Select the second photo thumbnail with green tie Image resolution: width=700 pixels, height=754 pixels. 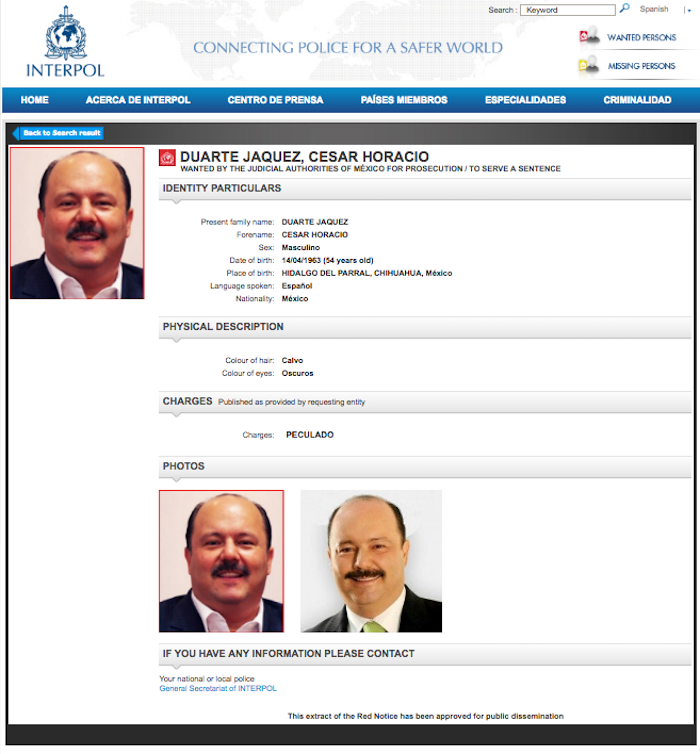[x=371, y=561]
